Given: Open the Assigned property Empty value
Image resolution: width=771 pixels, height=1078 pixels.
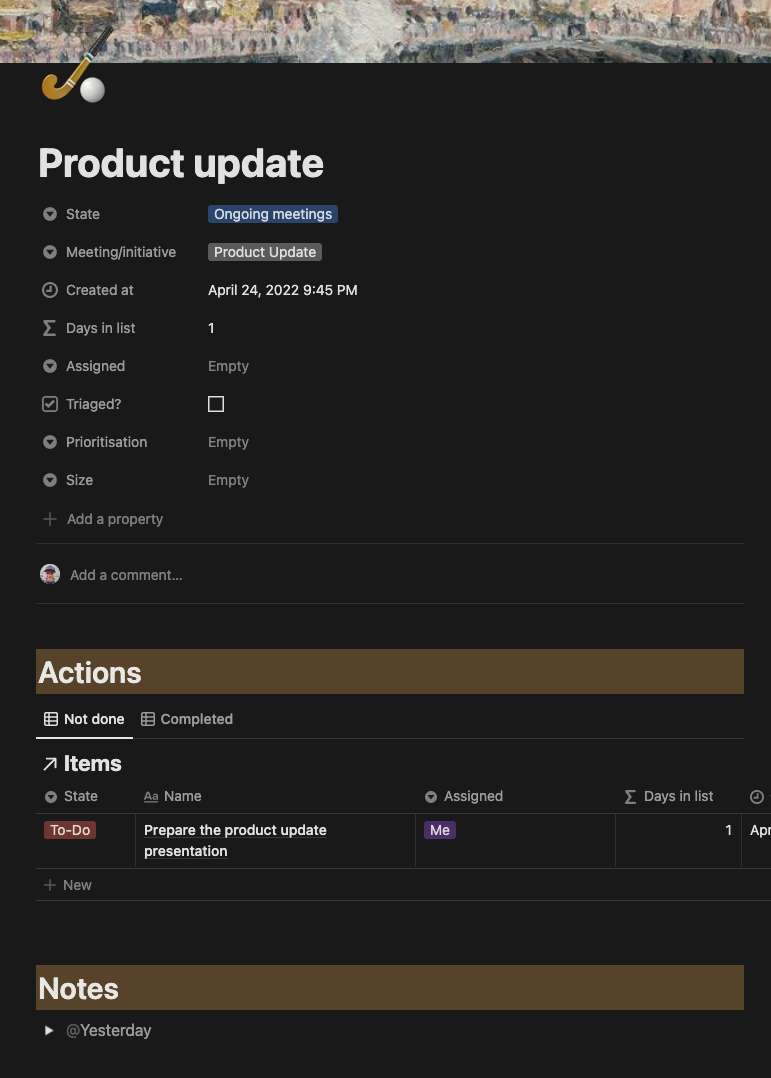Looking at the screenshot, I should [x=228, y=366].
